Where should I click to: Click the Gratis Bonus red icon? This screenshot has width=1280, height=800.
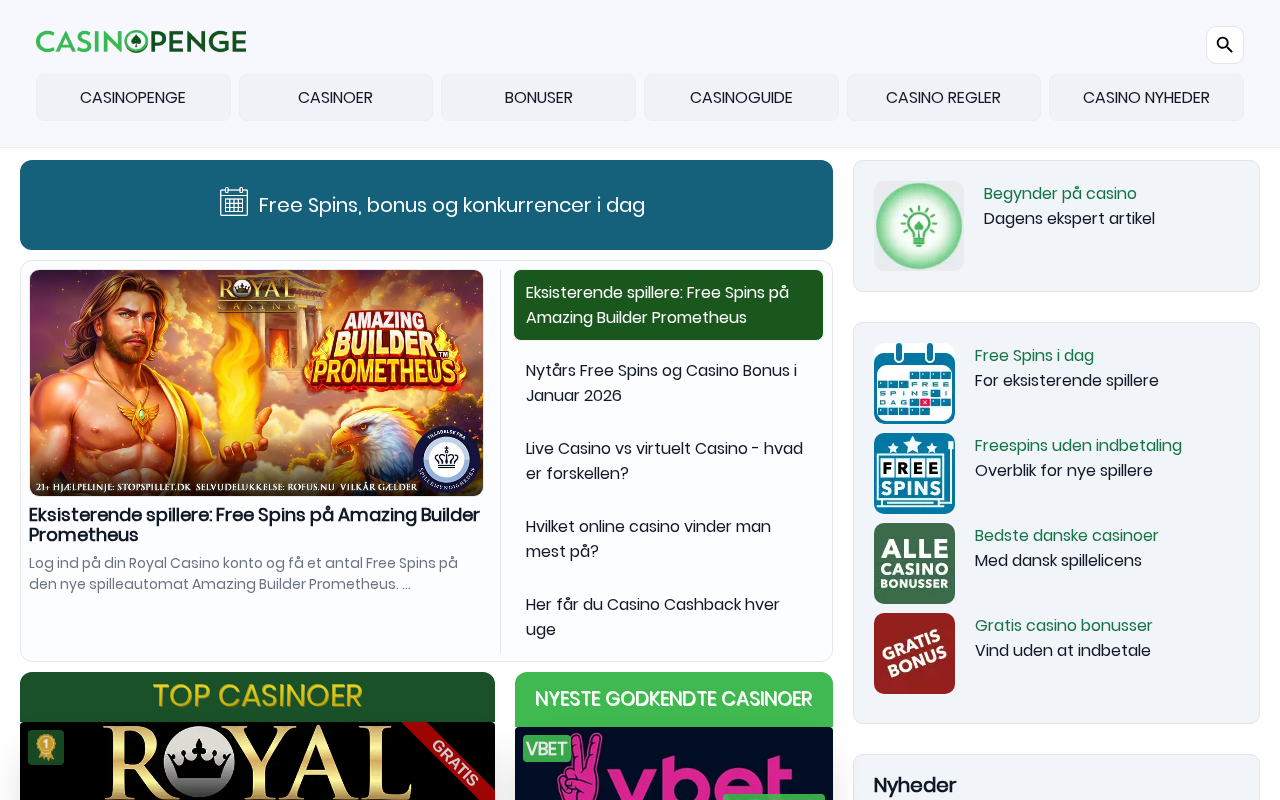(x=914, y=653)
